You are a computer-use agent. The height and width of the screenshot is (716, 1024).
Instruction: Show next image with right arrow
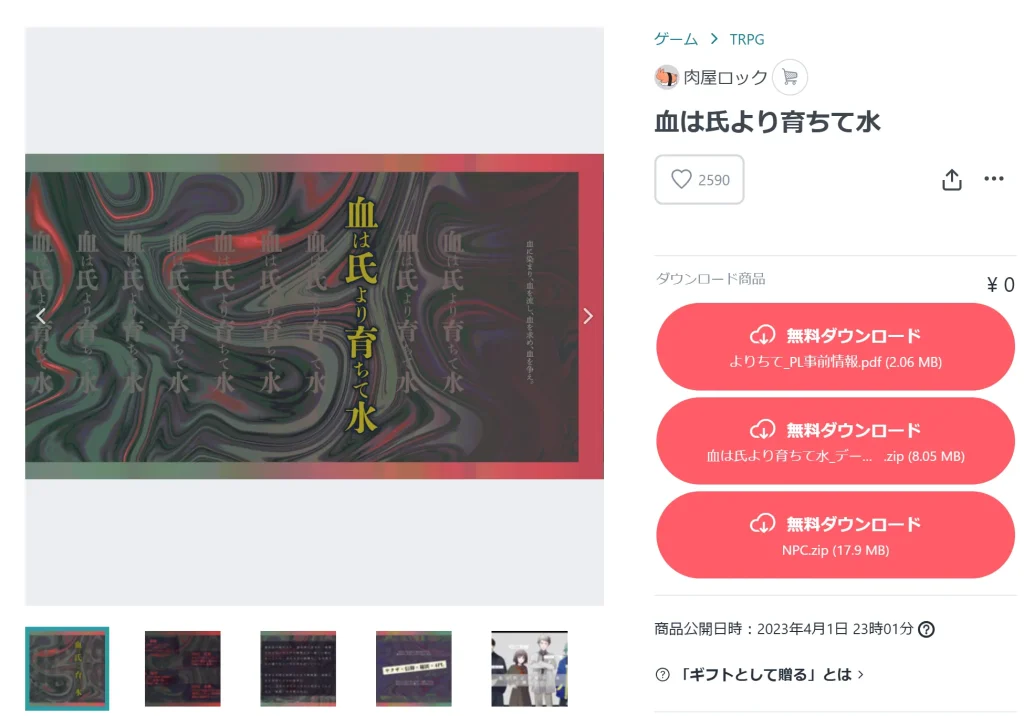(x=588, y=316)
